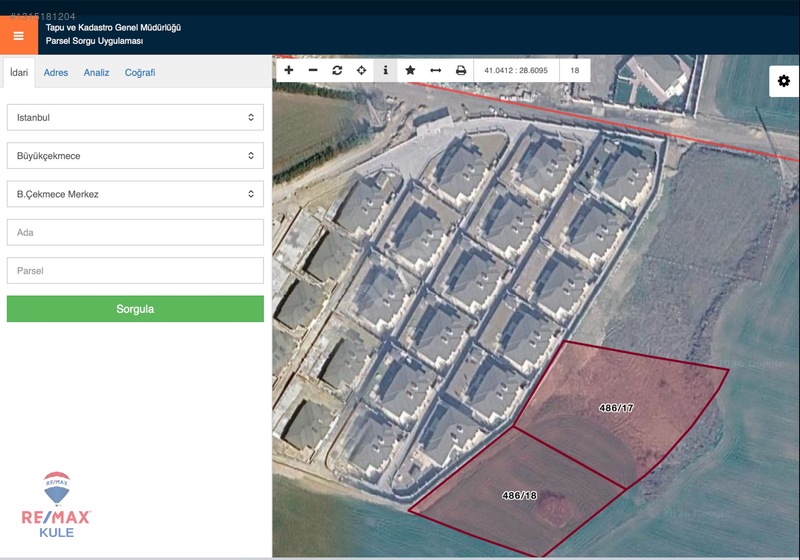Zoom in the map with plus icon
Viewport: 800px width, 560px height.
coord(289,70)
